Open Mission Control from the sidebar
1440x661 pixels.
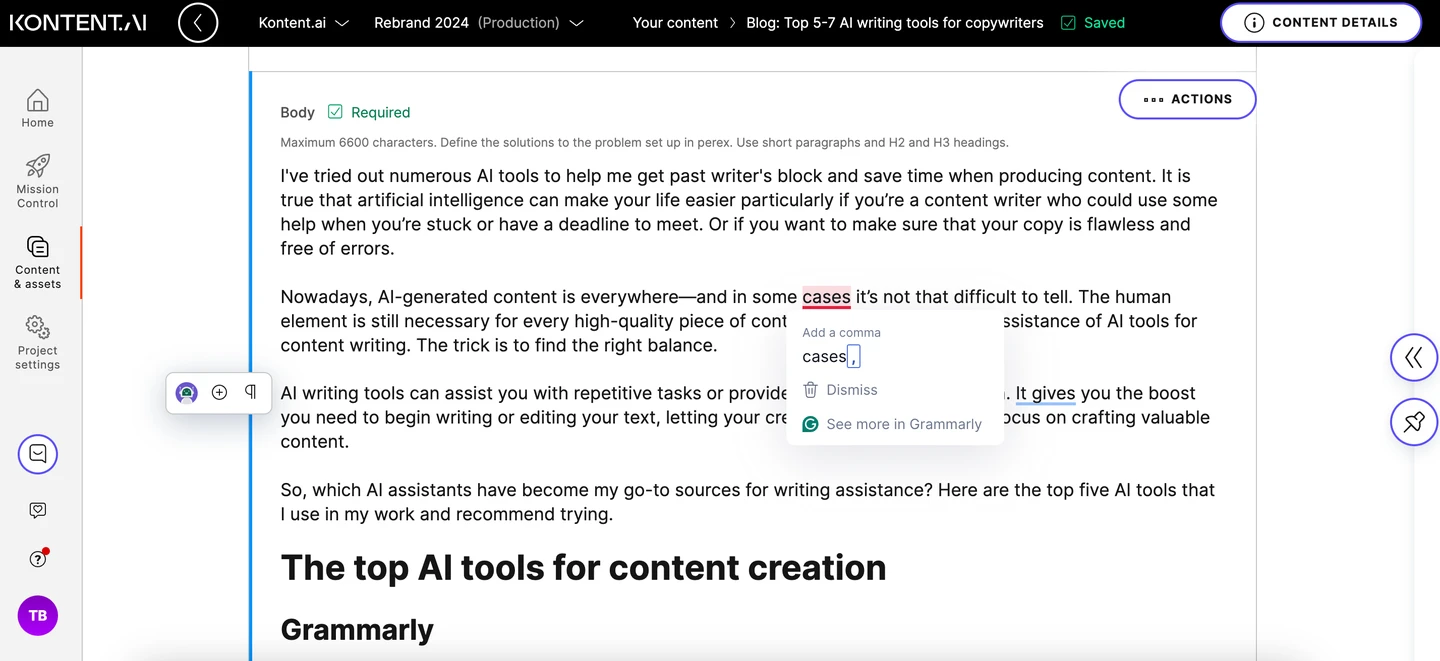[37, 182]
